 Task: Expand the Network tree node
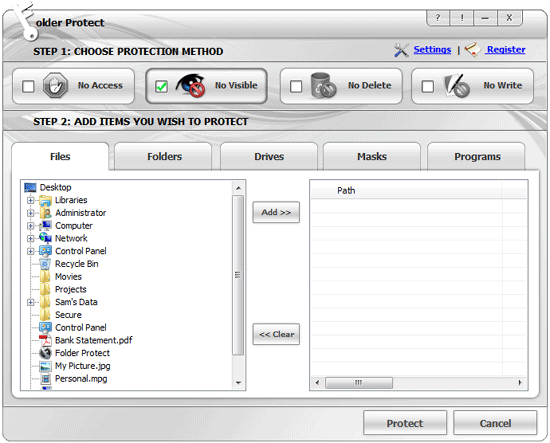click(31, 239)
